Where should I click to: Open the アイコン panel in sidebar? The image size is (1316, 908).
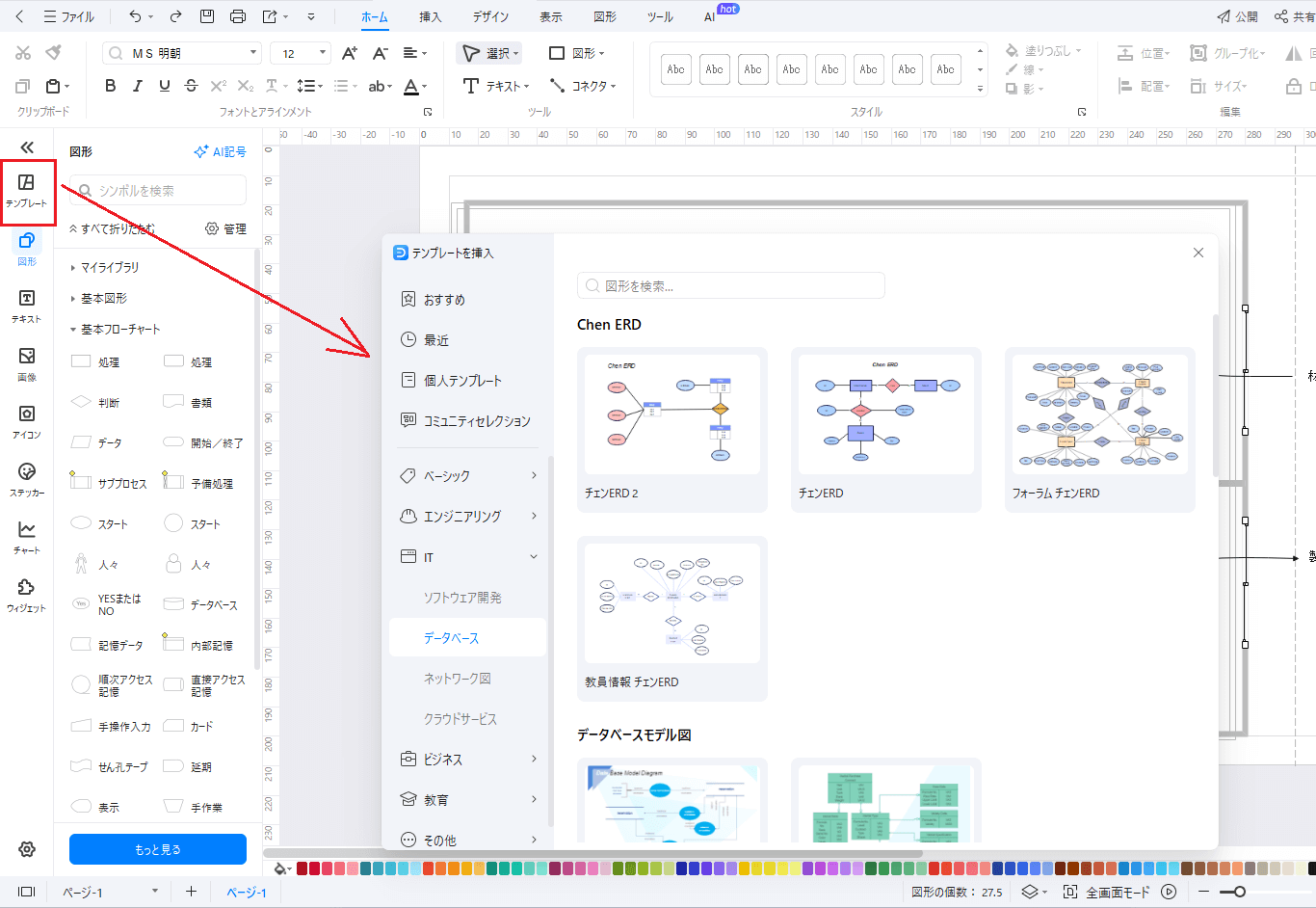27,422
